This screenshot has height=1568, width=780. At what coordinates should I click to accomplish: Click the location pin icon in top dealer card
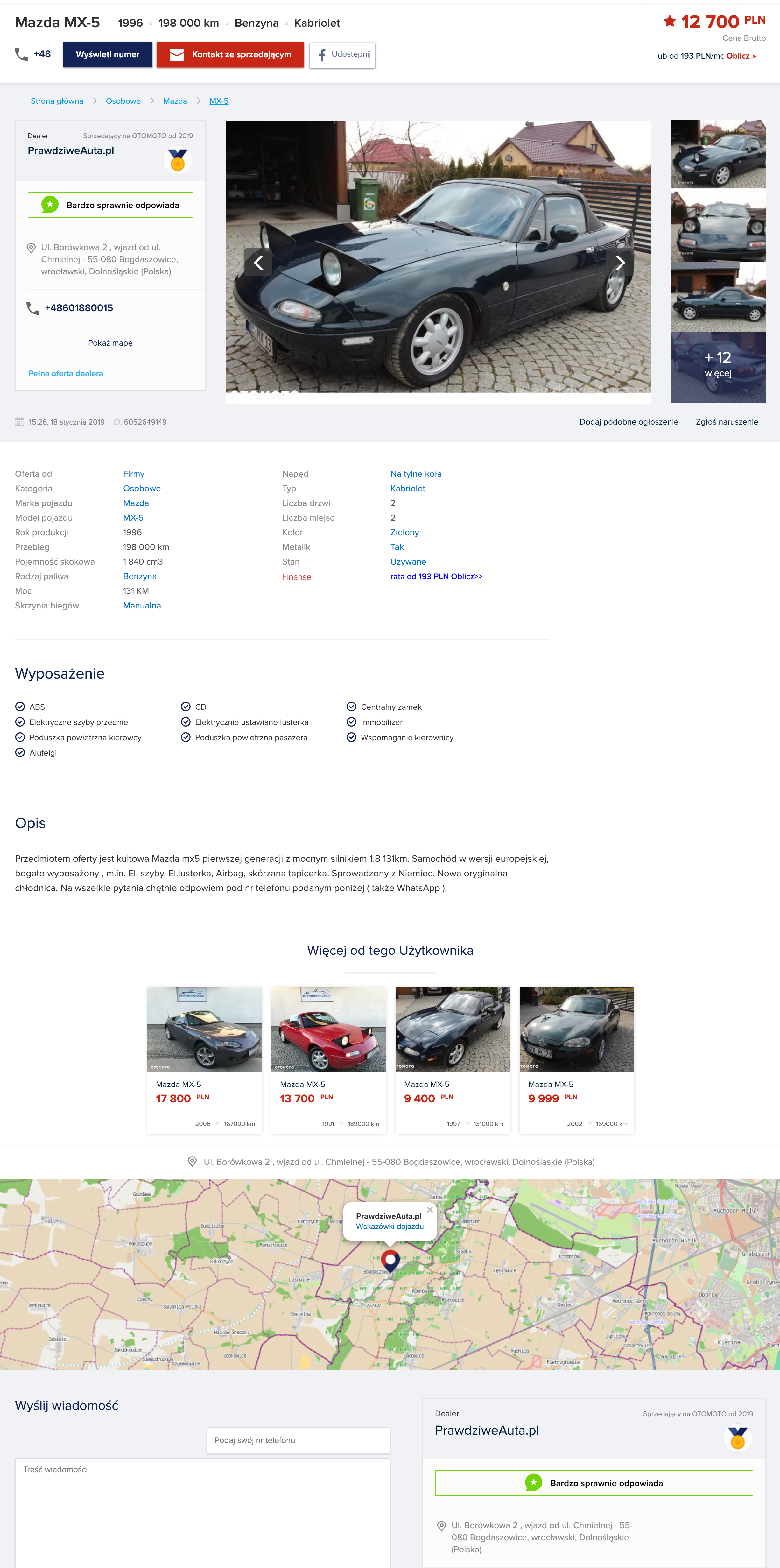(31, 248)
